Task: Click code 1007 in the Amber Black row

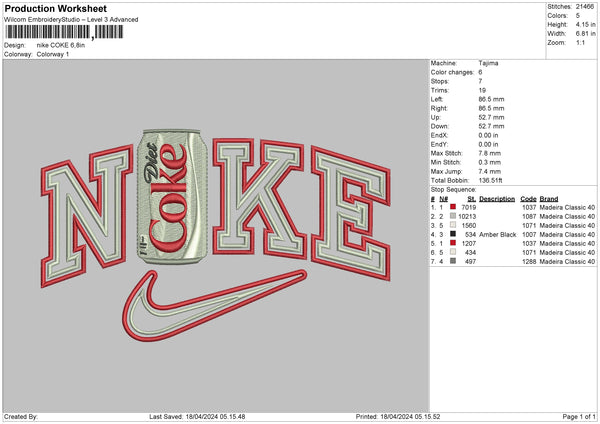Action: point(529,234)
